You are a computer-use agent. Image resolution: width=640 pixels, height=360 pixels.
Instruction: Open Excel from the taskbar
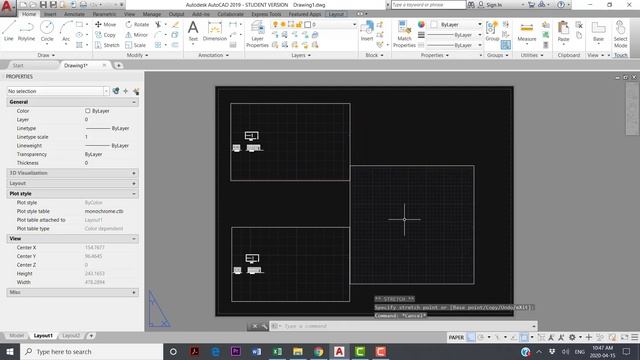(277, 351)
